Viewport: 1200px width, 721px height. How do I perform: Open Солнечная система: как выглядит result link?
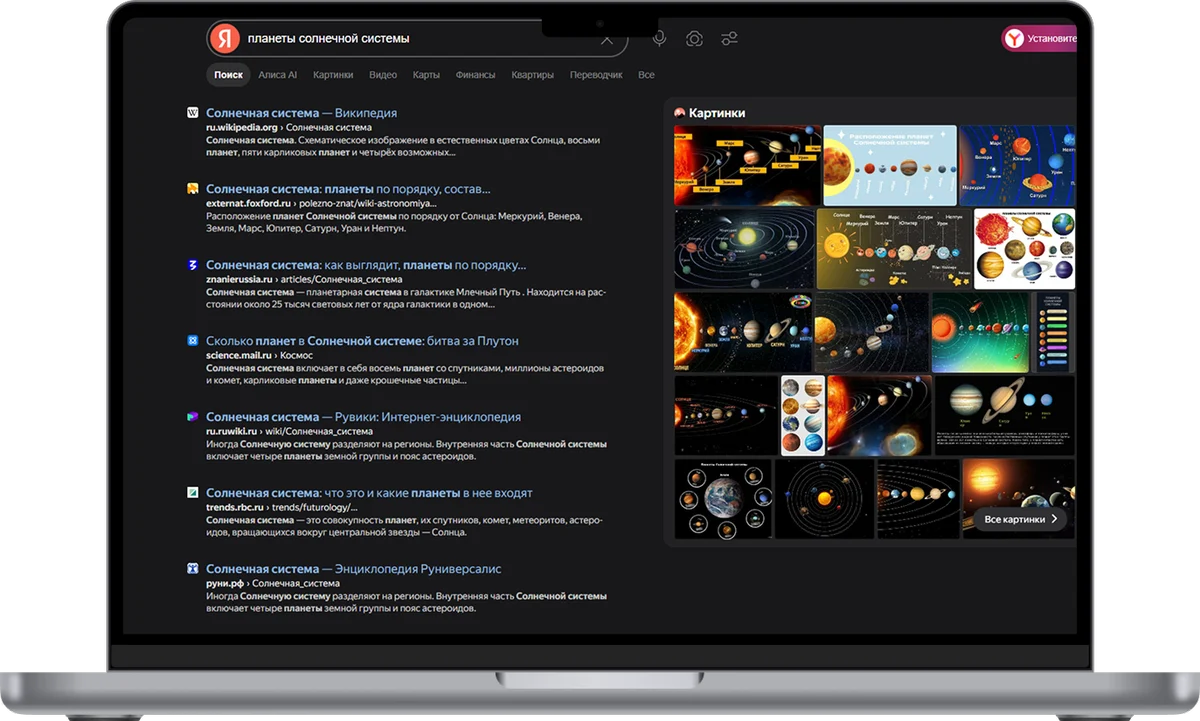pos(366,265)
